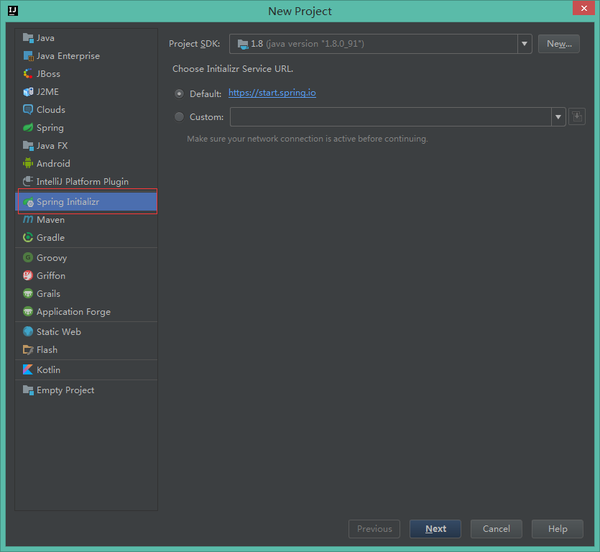Select the Groovy label
This screenshot has height=552, width=600.
point(52,258)
